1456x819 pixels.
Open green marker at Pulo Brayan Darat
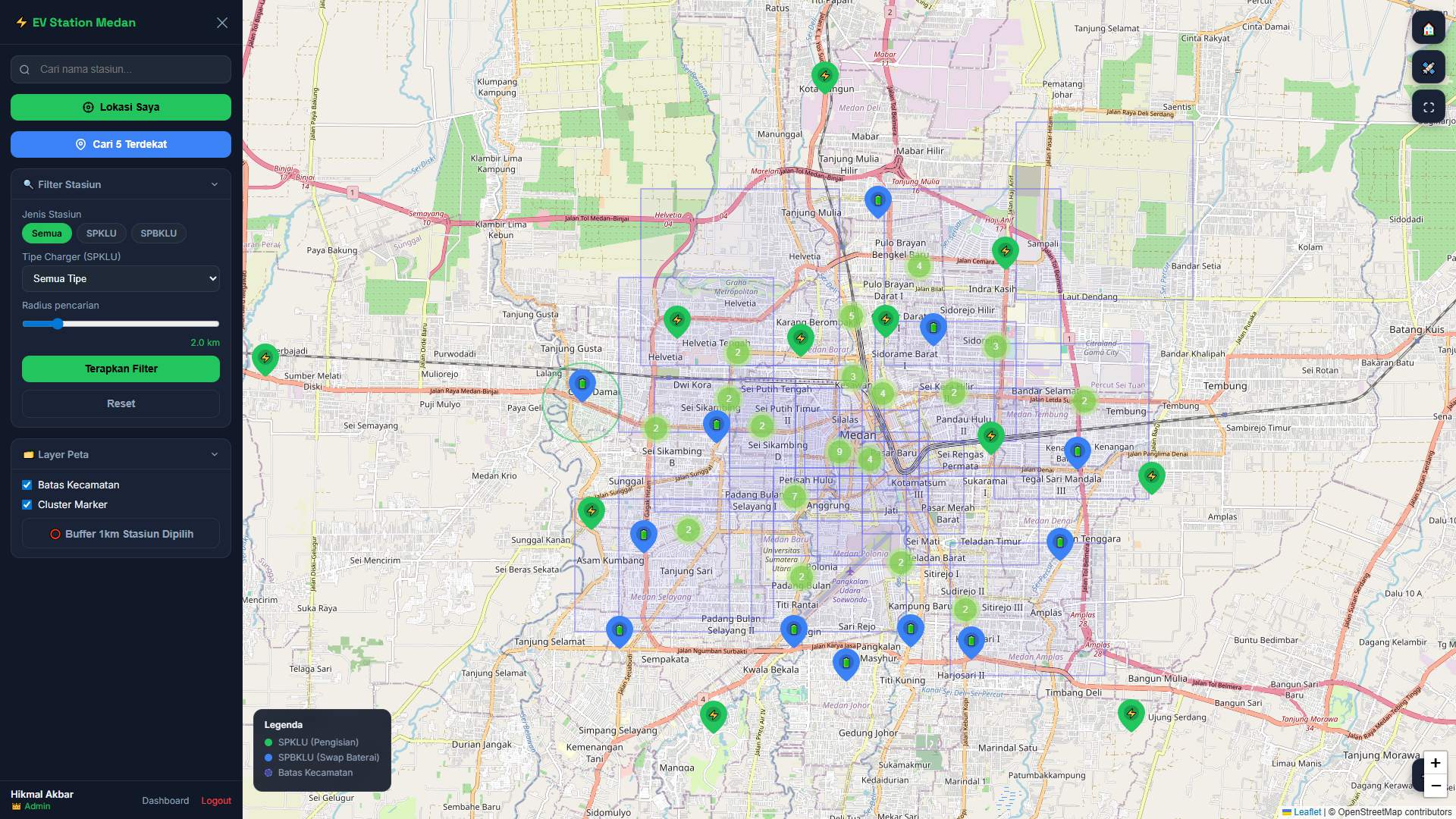point(886,321)
